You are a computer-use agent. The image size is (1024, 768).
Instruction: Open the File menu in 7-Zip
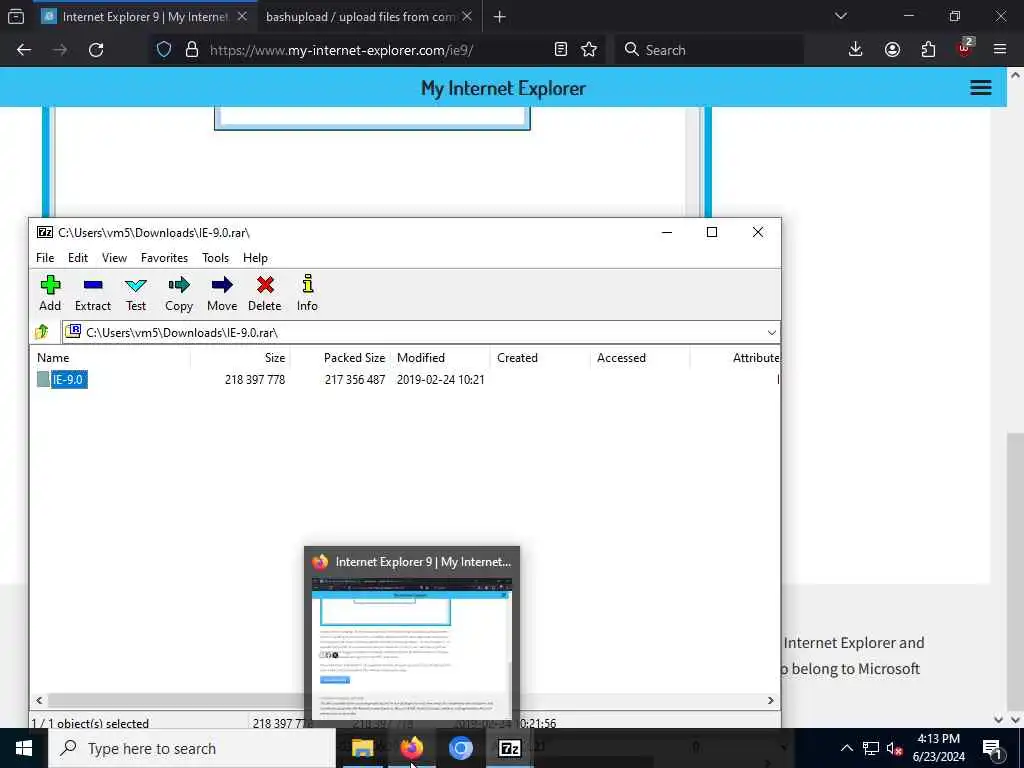(x=45, y=258)
